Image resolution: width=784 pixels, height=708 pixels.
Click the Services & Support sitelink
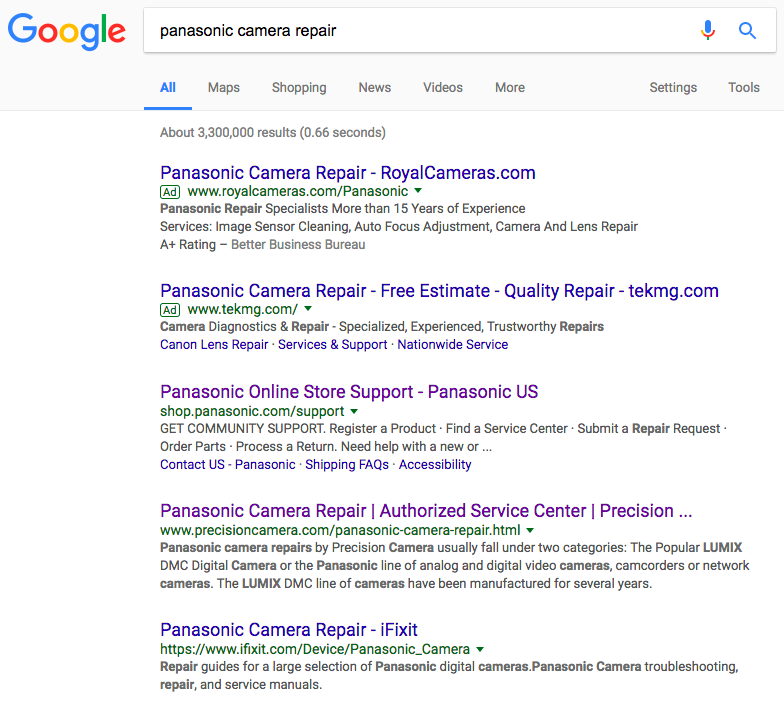[x=332, y=344]
